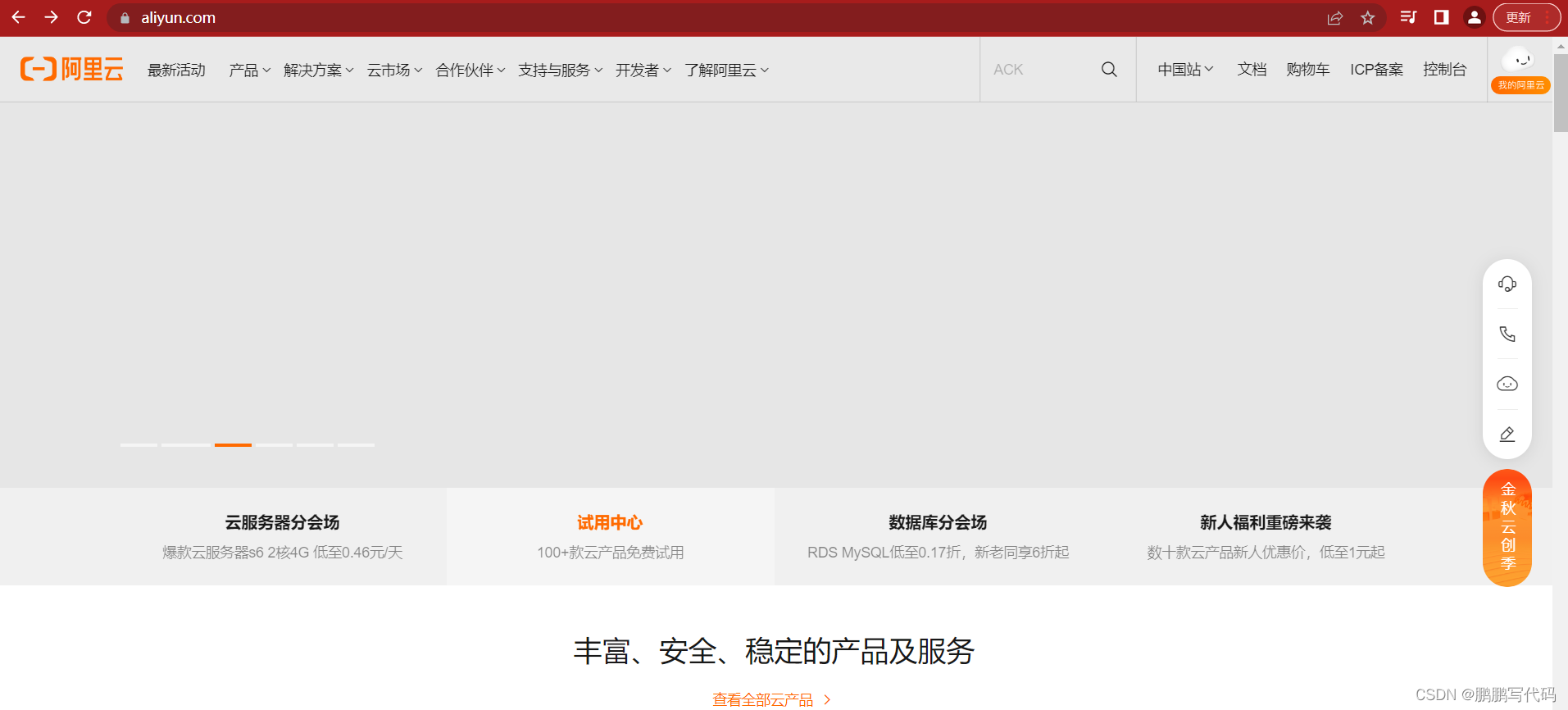Expand the 支持与服务 dropdown menu
The height and width of the screenshot is (710, 1568).
pyautogui.click(x=561, y=71)
